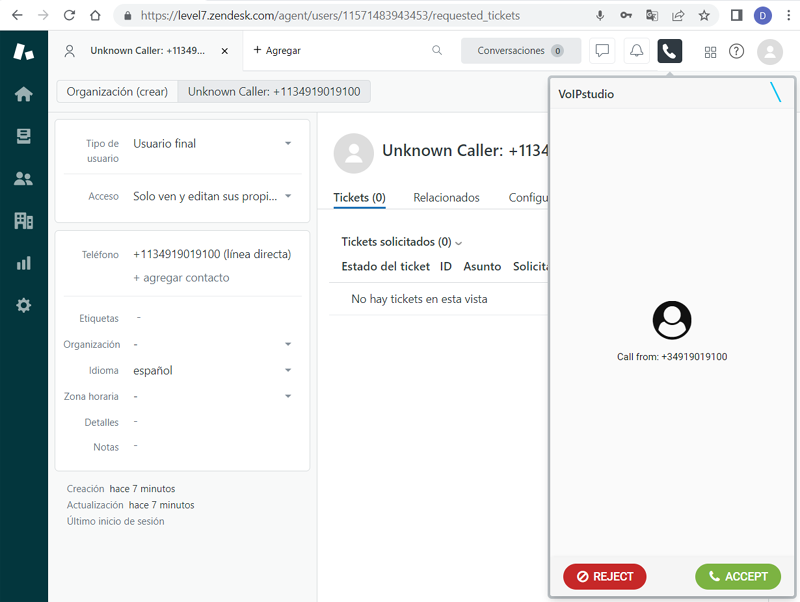The width and height of the screenshot is (800, 602).
Task: Open the help question mark icon
Action: point(736,51)
